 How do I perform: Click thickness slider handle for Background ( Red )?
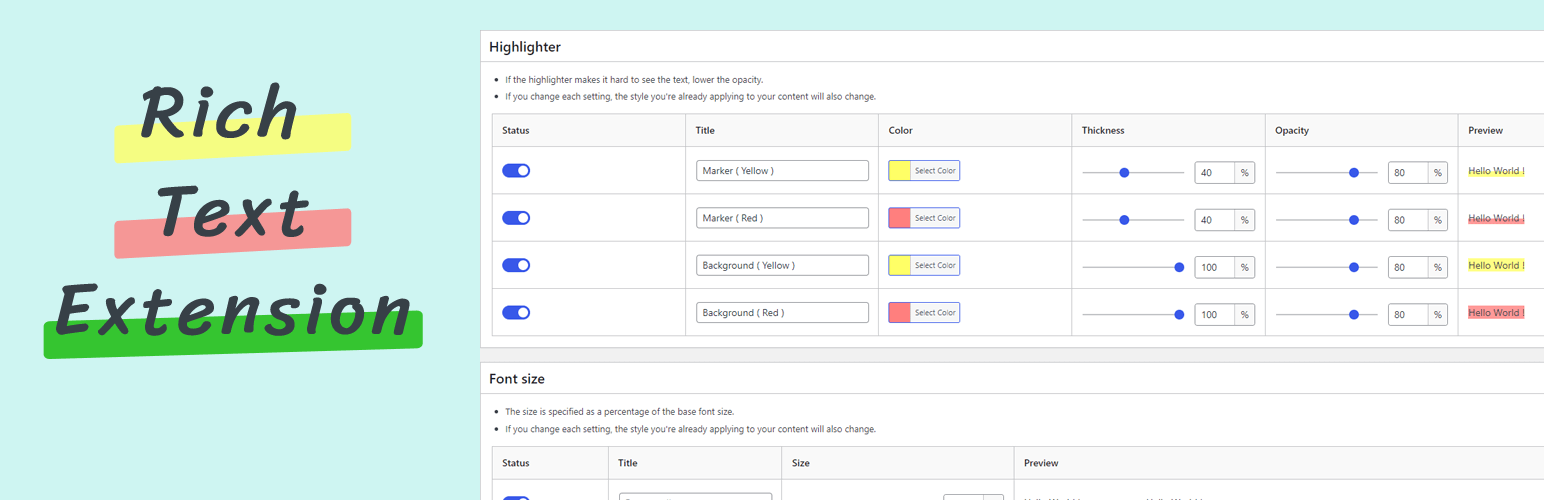coord(1179,315)
